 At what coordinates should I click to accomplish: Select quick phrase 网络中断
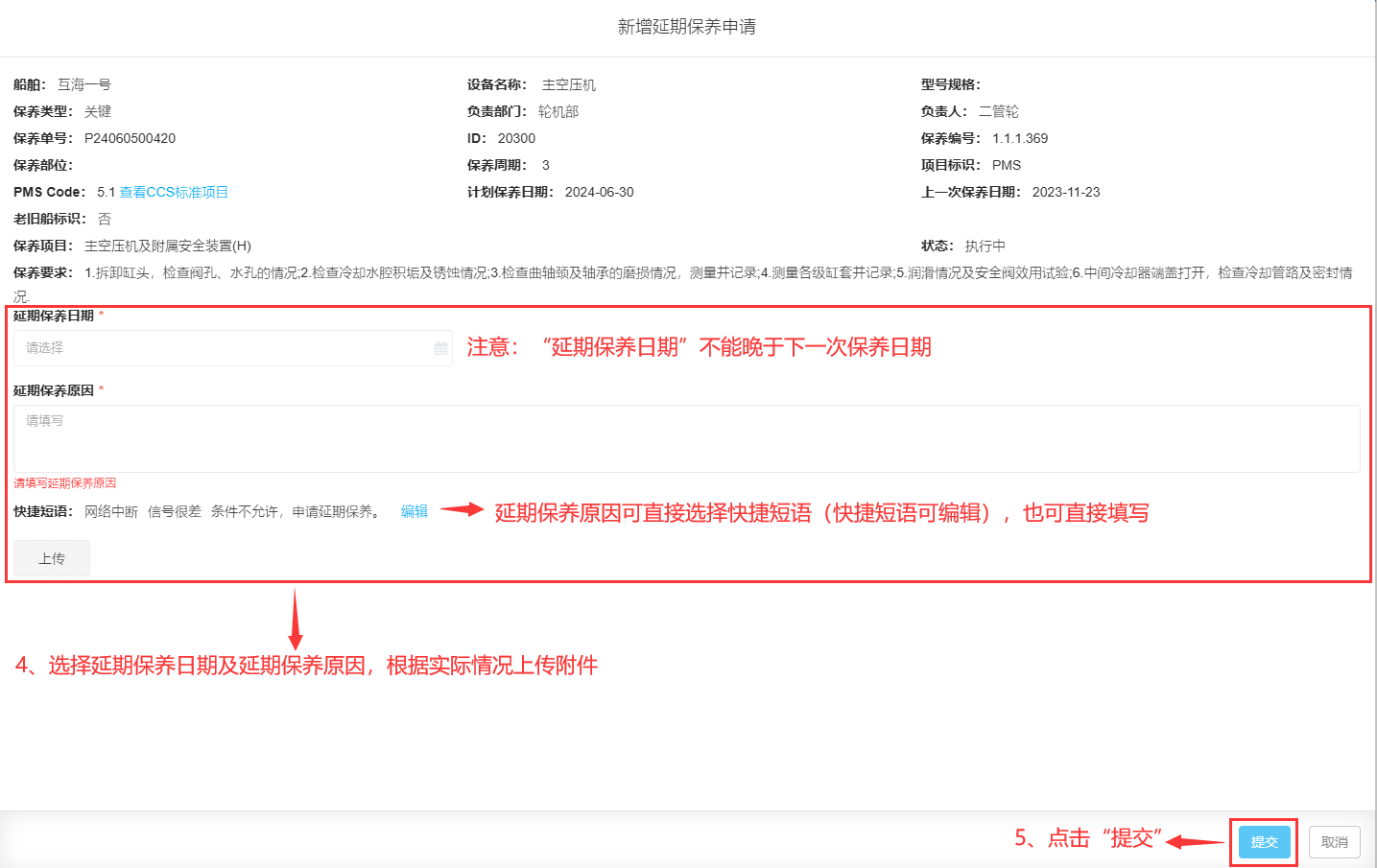pos(111,512)
